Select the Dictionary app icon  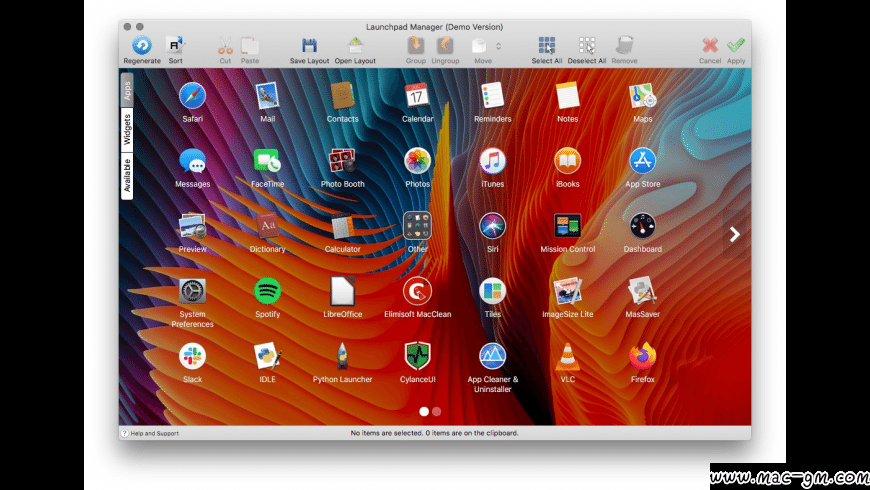coord(267,226)
